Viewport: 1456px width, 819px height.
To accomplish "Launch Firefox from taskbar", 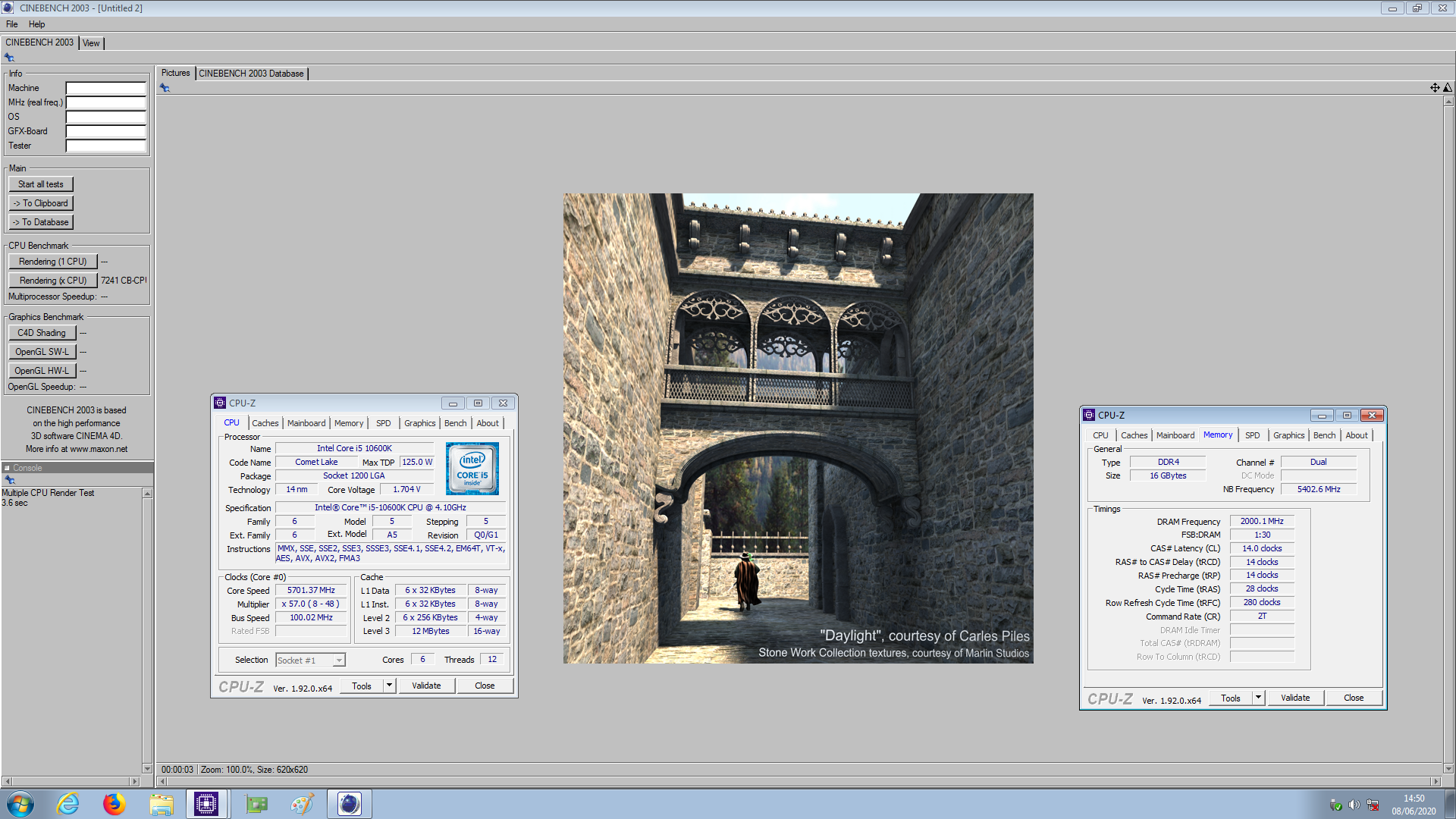I will 115,804.
